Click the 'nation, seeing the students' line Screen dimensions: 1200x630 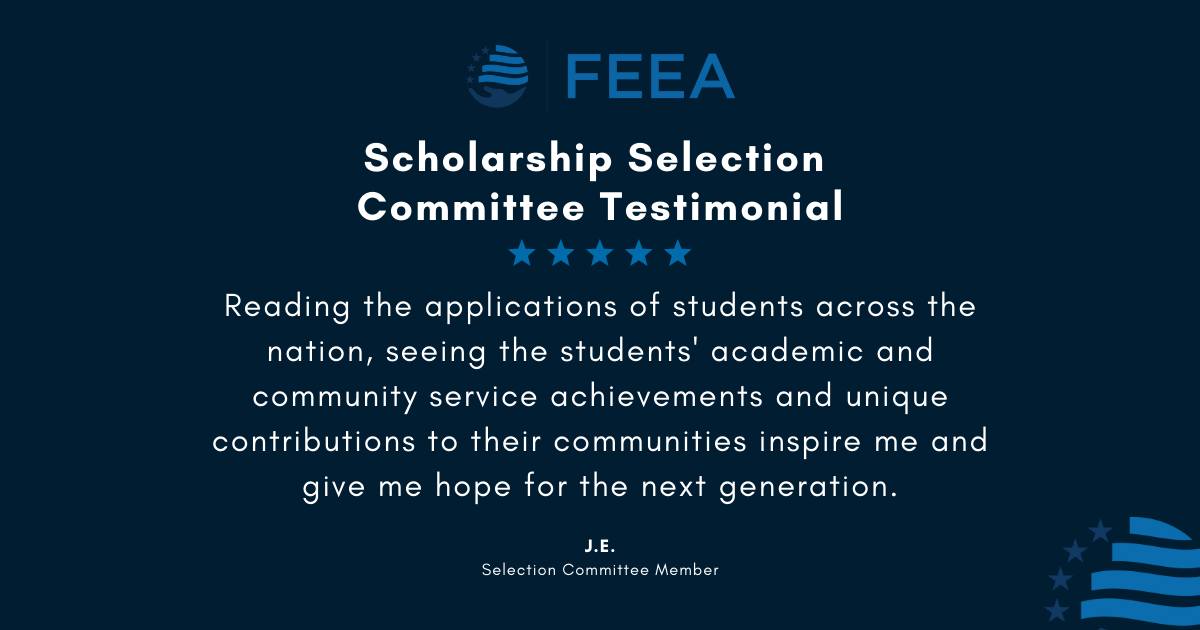600,353
